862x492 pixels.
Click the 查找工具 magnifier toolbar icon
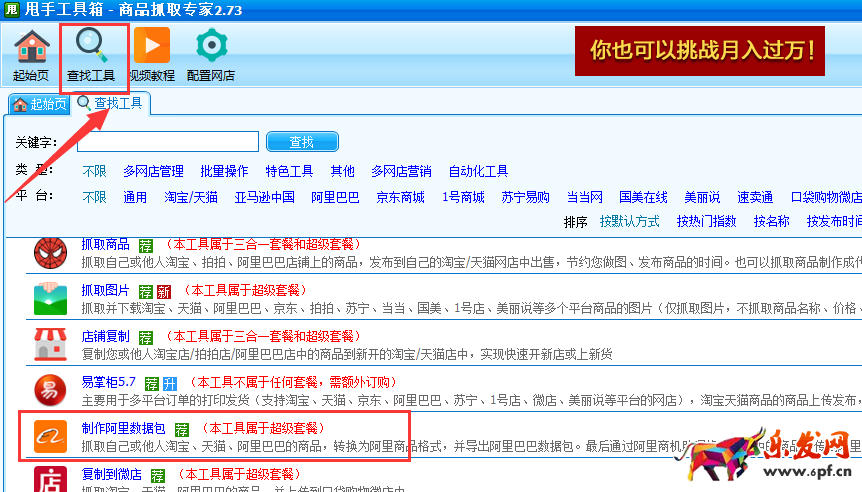pos(91,55)
